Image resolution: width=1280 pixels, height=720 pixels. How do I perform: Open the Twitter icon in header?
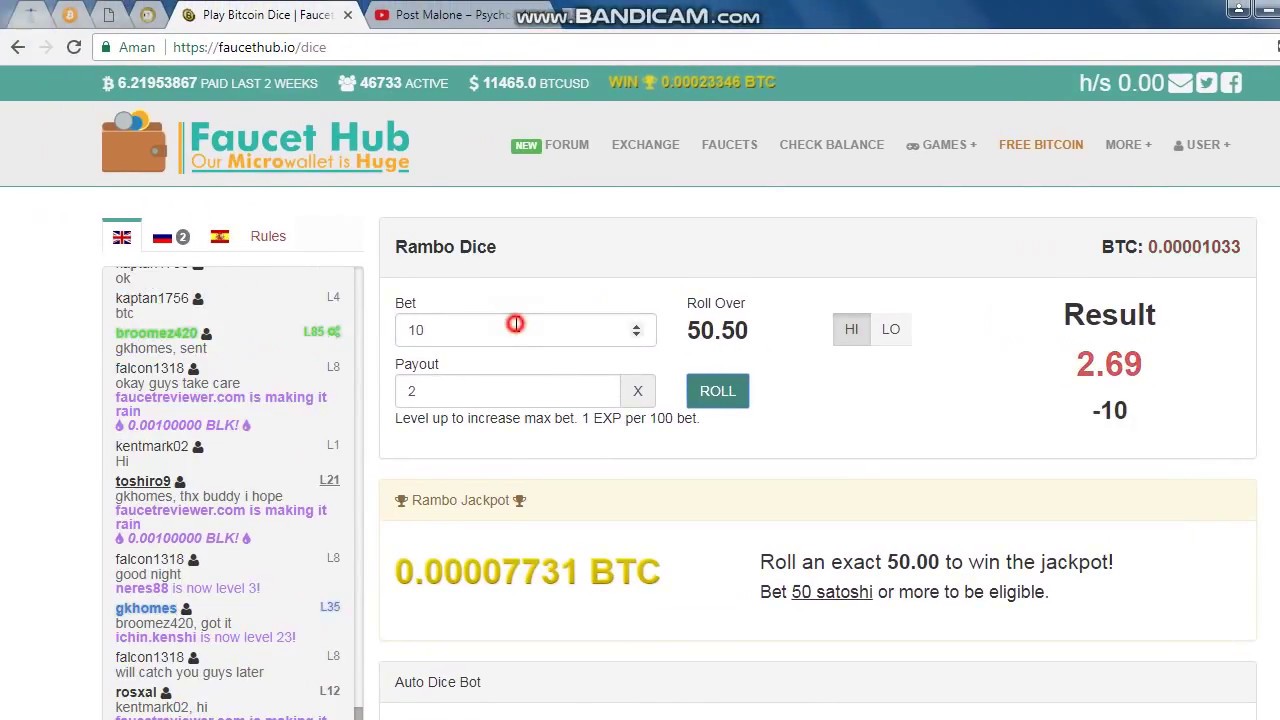point(1206,83)
